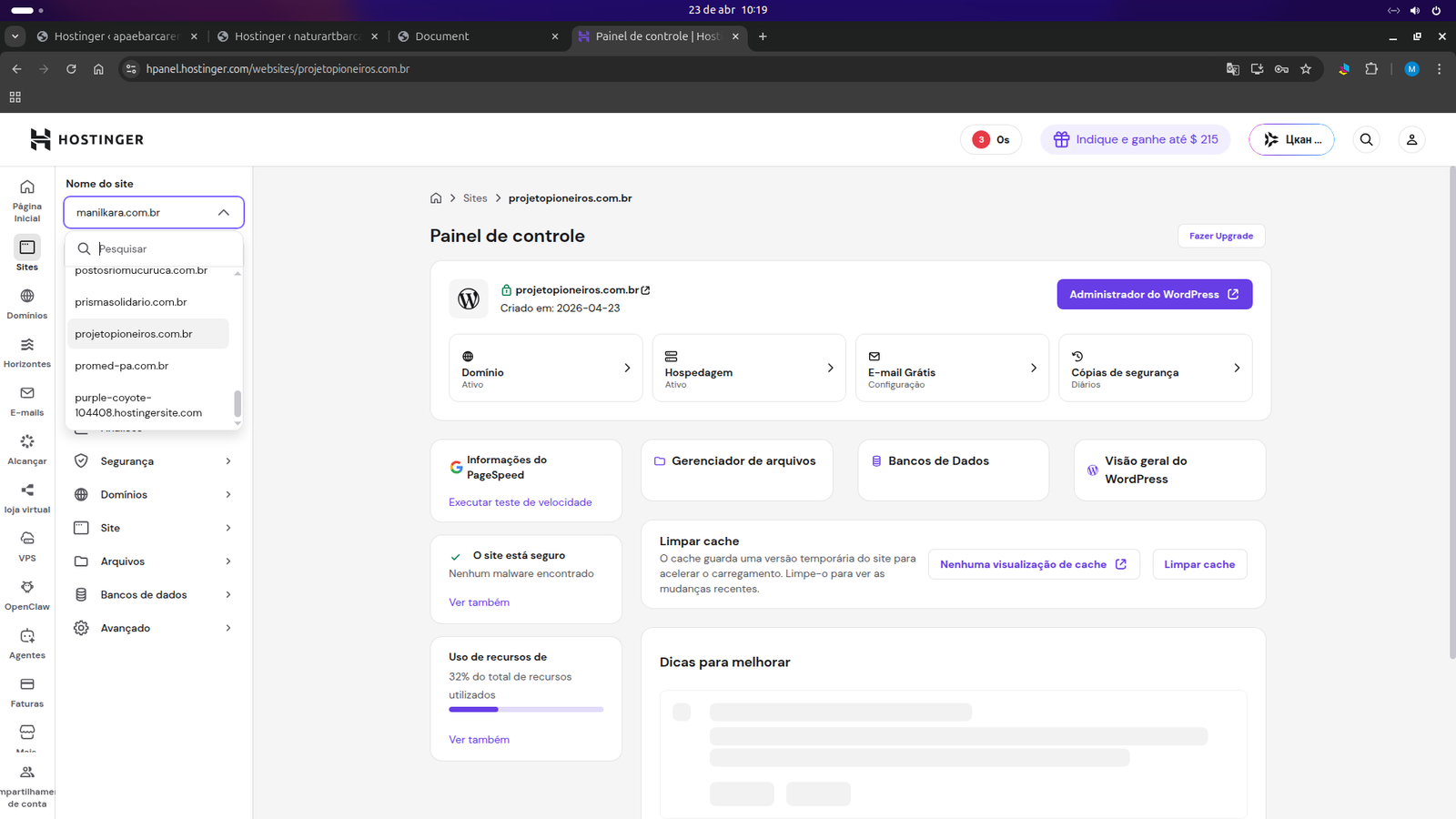This screenshot has height=819, width=1456.
Task: Open the user profile icon
Action: coord(1411,139)
